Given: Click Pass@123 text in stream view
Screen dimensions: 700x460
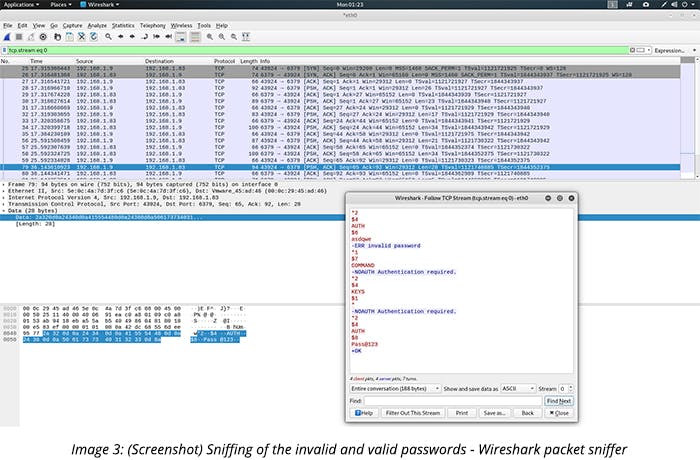Looking at the screenshot, I should tap(364, 344).
